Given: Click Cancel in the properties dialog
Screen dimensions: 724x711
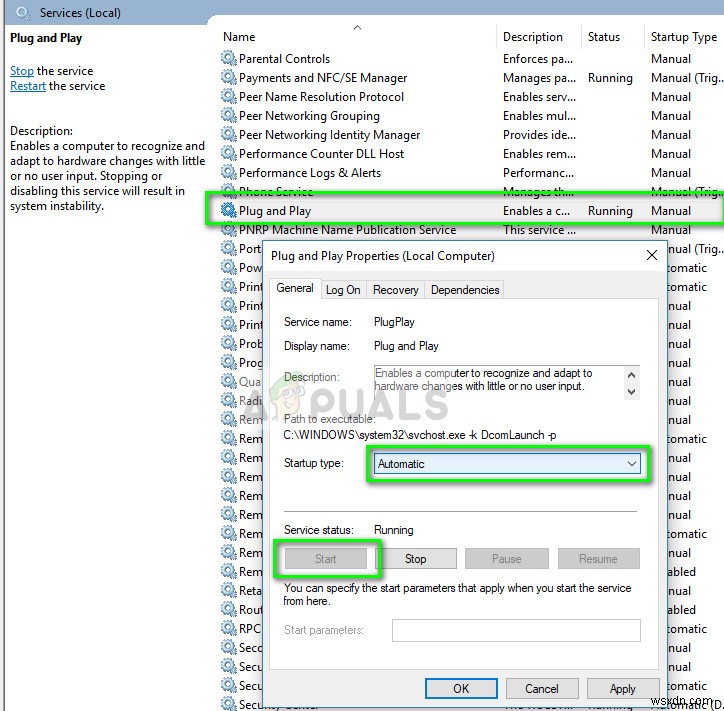Looking at the screenshot, I should (x=542, y=689).
